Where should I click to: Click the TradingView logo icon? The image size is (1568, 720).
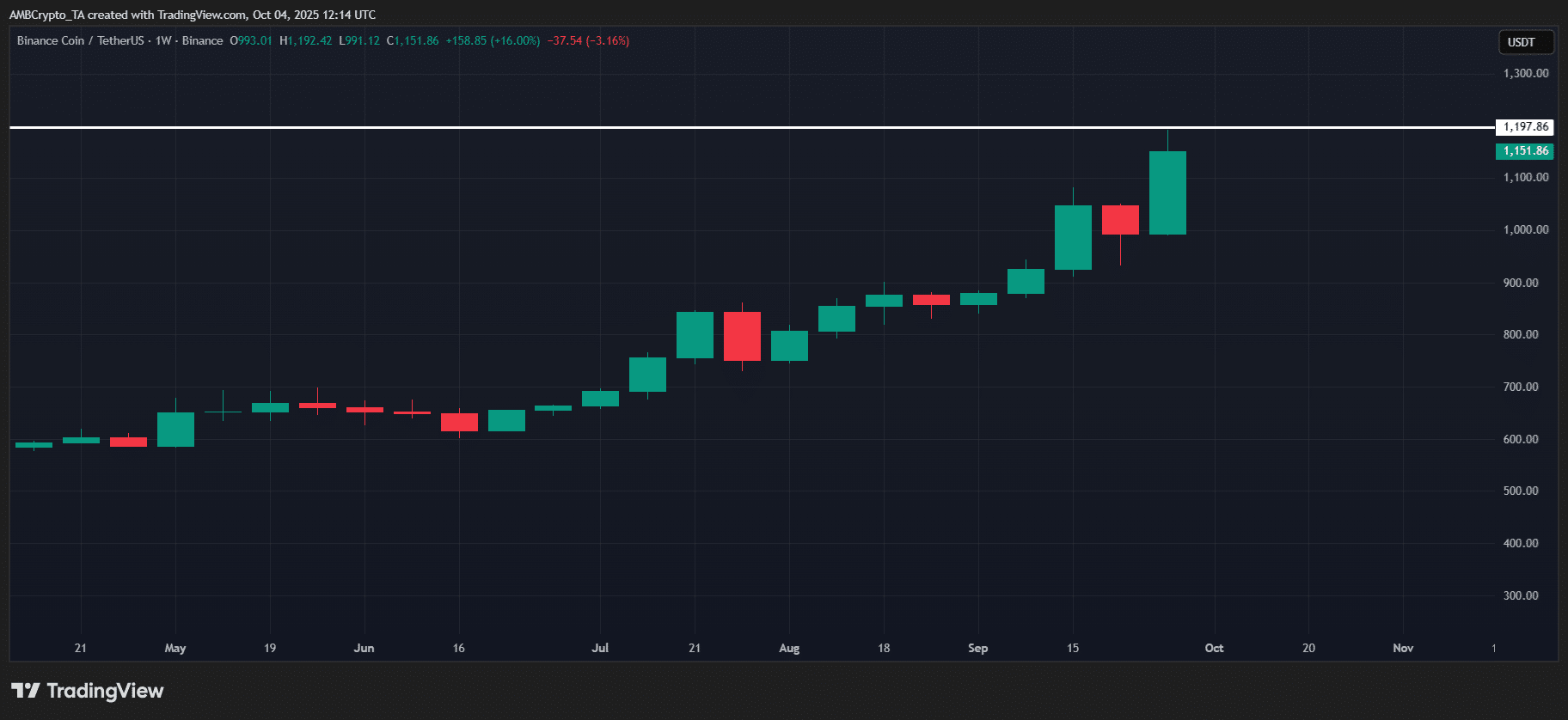(x=26, y=691)
